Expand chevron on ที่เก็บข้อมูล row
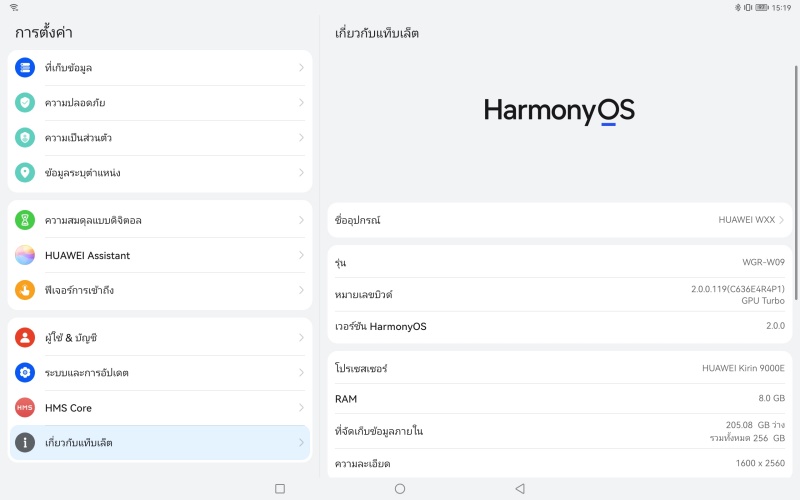 301,67
